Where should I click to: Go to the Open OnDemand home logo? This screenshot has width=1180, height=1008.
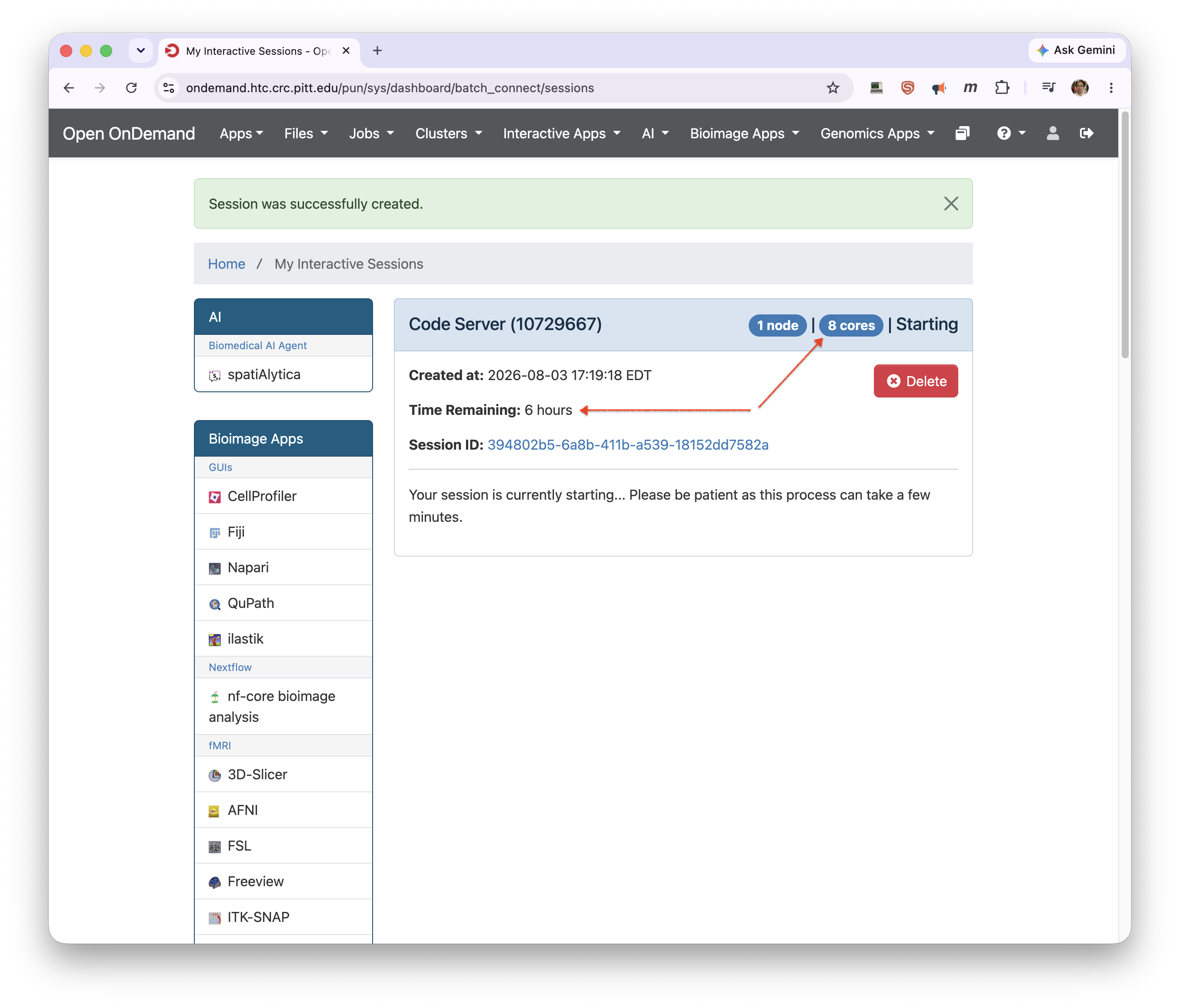click(x=129, y=133)
